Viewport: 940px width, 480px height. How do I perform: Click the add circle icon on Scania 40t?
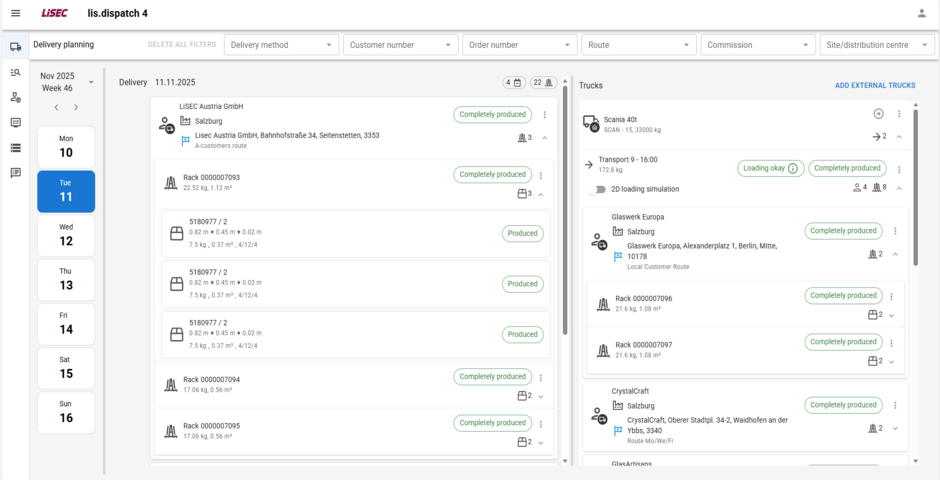coord(878,114)
